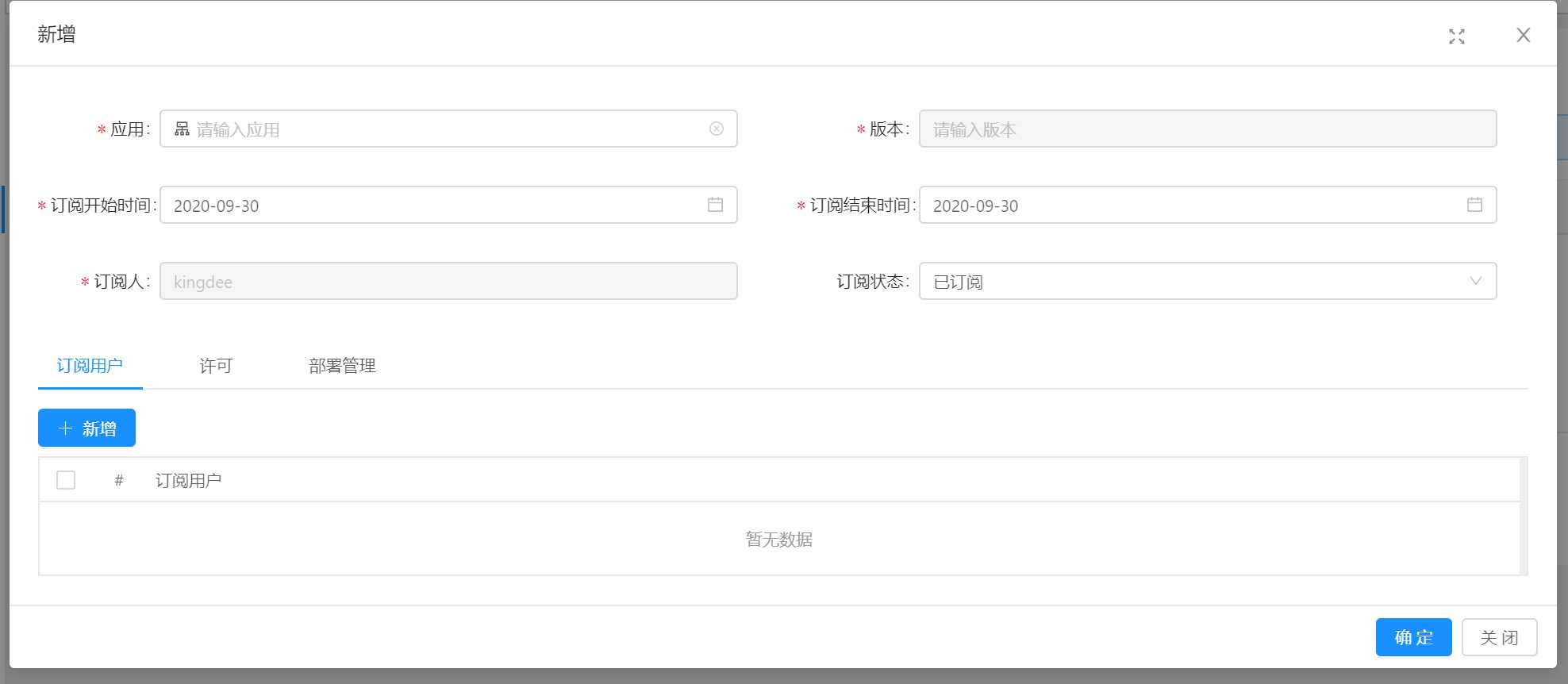Click the # column header
1568x684 pixels.
click(119, 480)
